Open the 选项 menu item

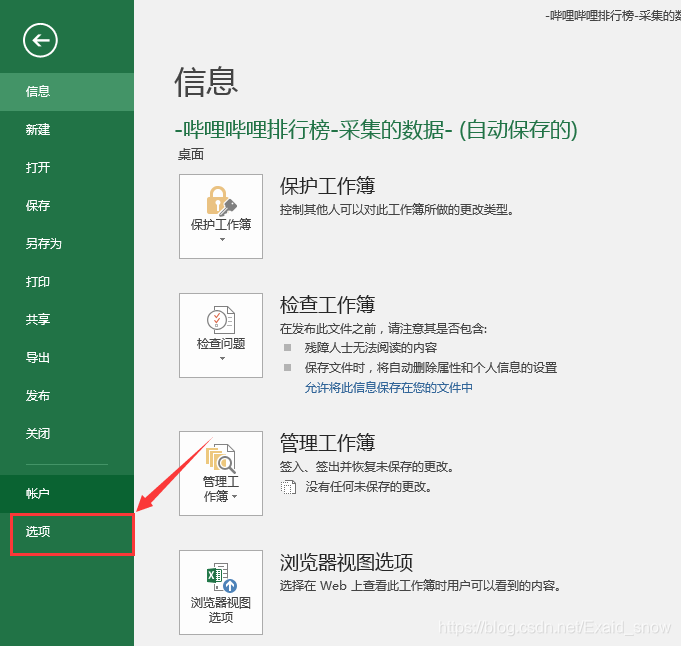coord(67,532)
